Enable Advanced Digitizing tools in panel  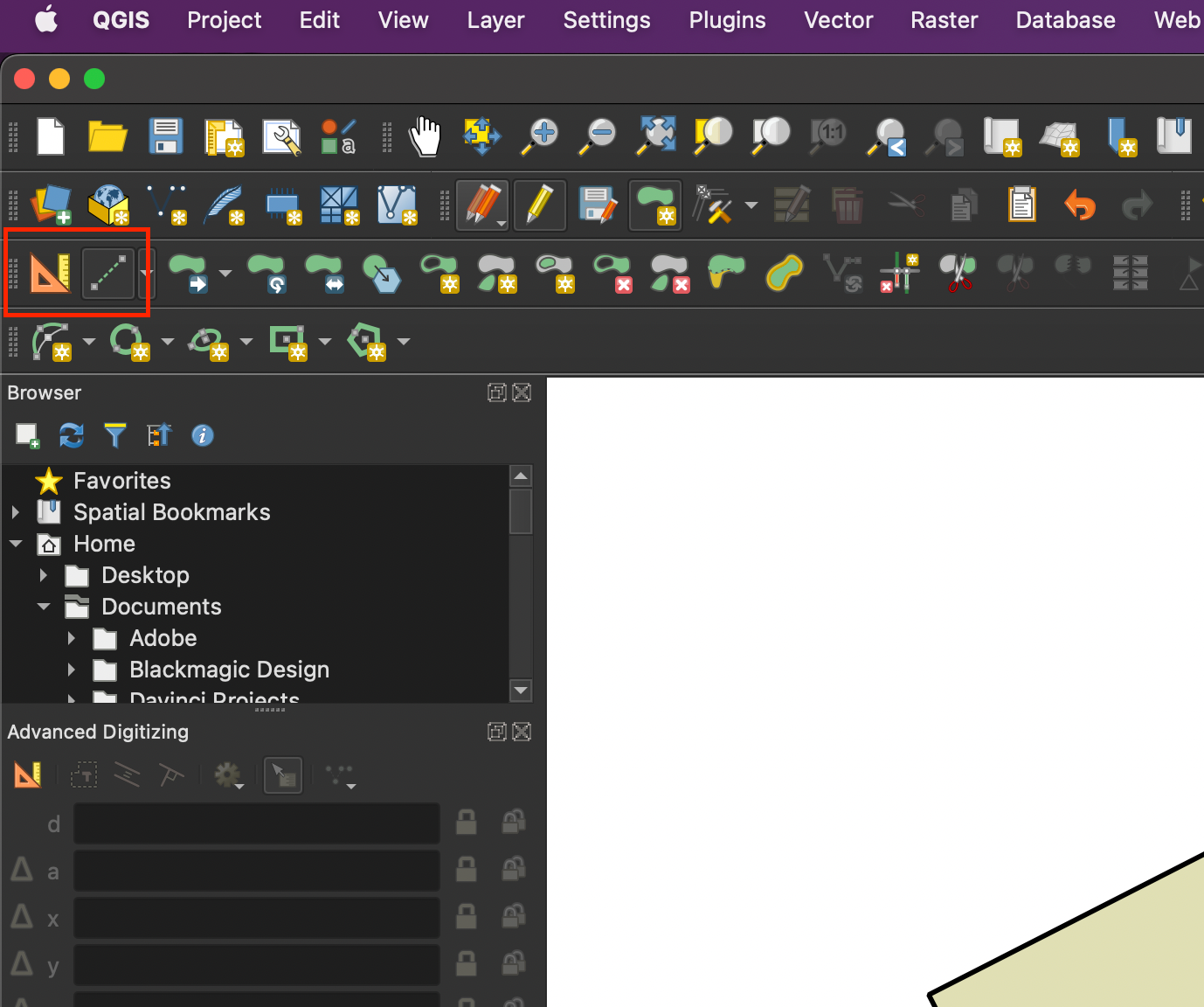[x=28, y=774]
